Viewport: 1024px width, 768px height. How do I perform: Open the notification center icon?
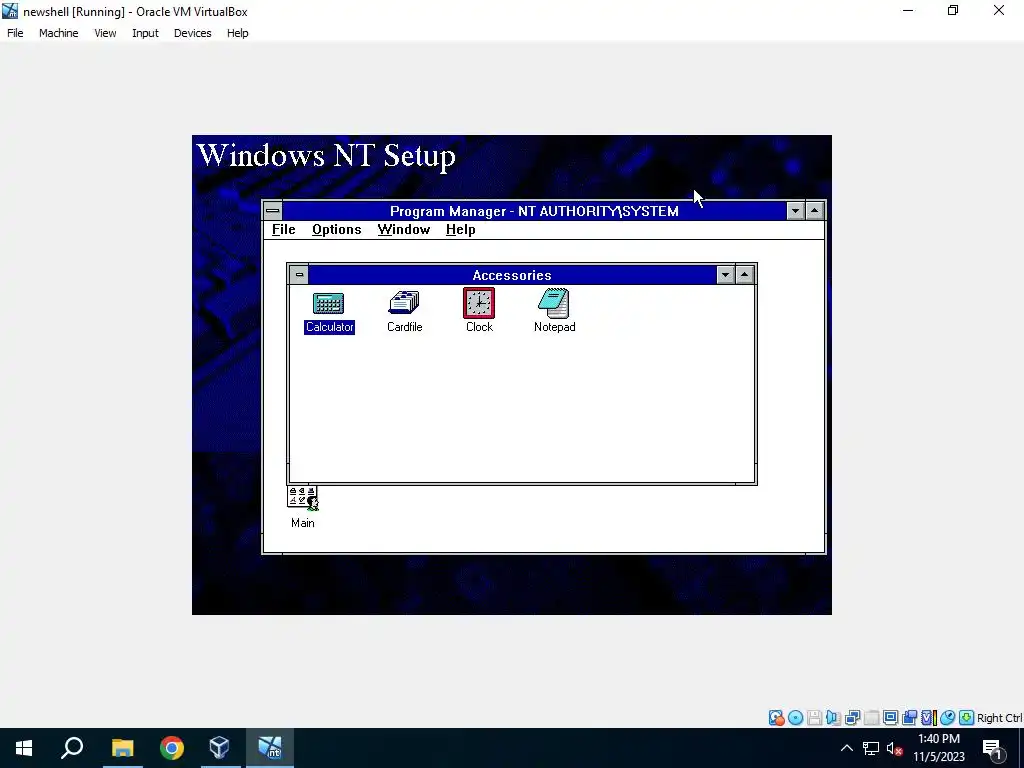coord(993,749)
